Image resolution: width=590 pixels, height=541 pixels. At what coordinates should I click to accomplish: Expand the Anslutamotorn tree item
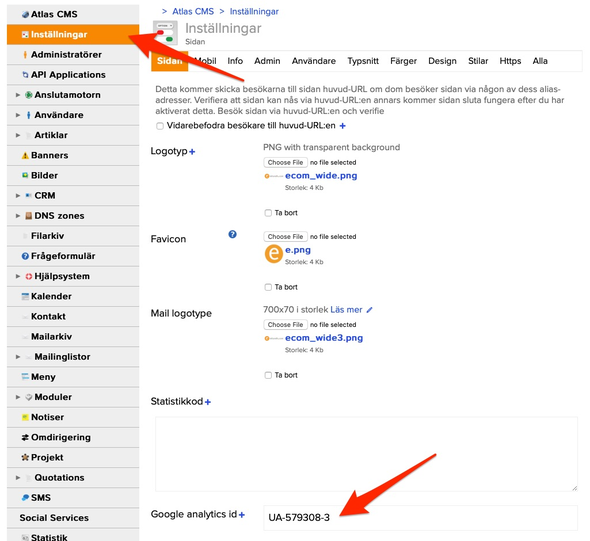[x=18, y=95]
